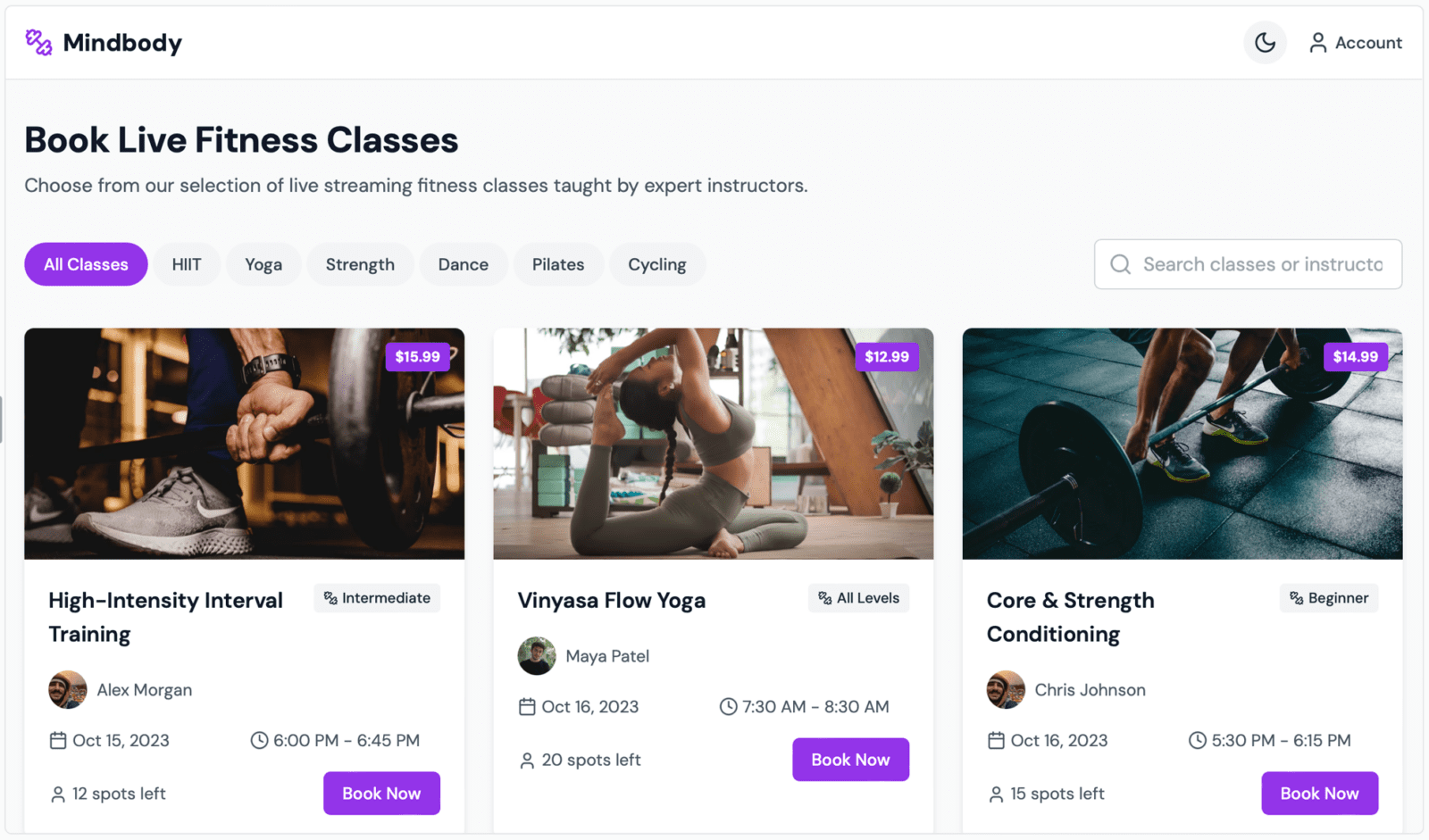
Task: Open the Account user icon
Action: pyautogui.click(x=1317, y=42)
